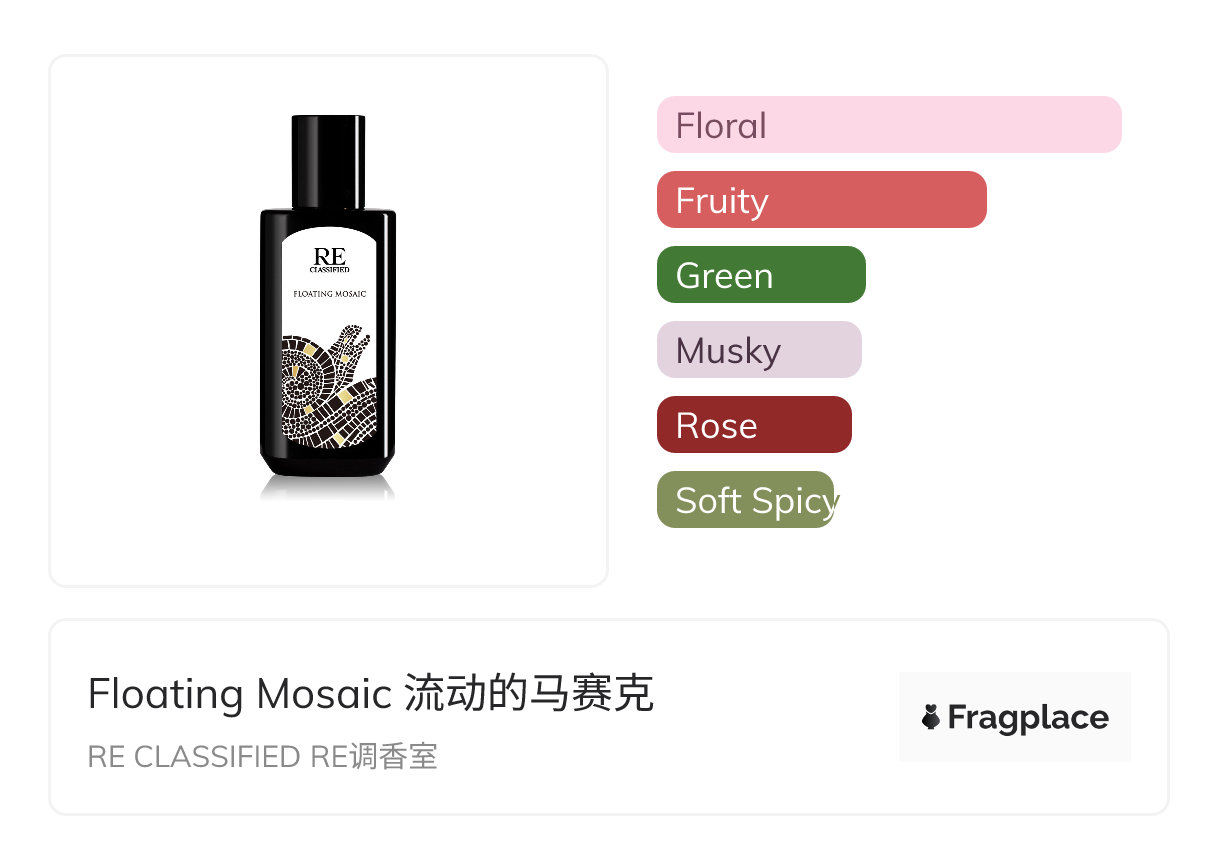Screen dimensions: 1218x864
Task: Click the Floating Mosaic text on bottle
Action: click(x=329, y=294)
